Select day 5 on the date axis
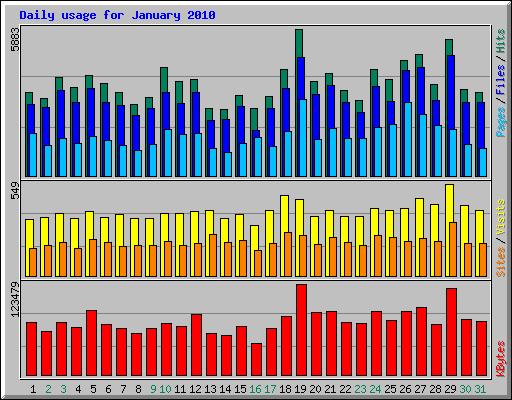 click(x=93, y=389)
